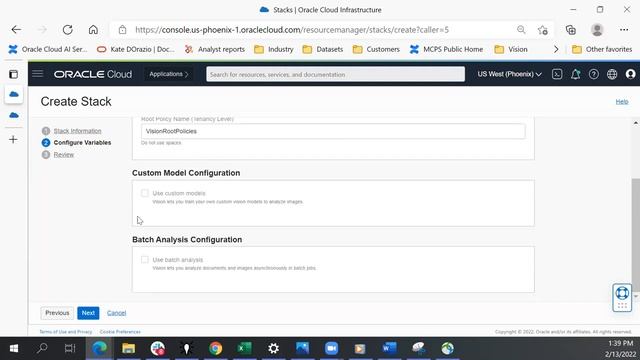This screenshot has height=360, width=640.
Task: Go to Stack Information step
Action: point(77,131)
